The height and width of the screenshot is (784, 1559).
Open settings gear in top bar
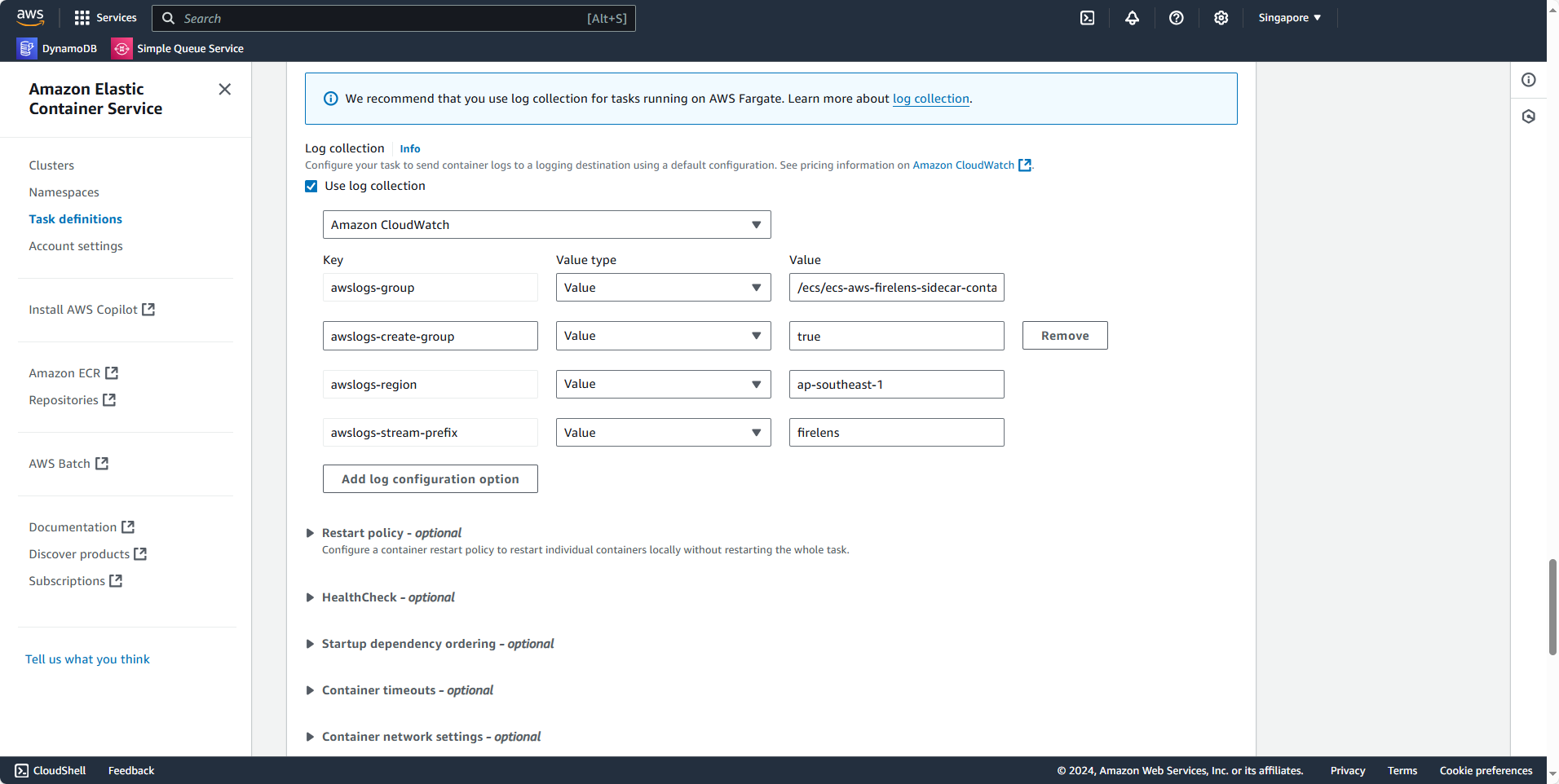[1221, 18]
